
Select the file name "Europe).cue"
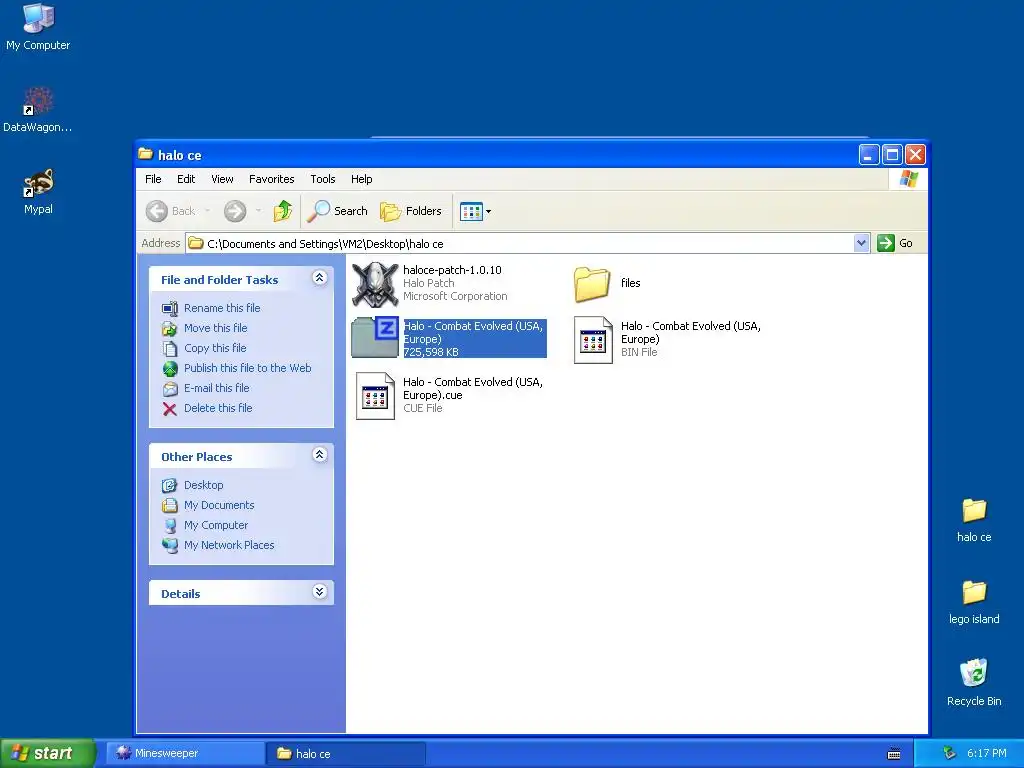[x=433, y=395]
